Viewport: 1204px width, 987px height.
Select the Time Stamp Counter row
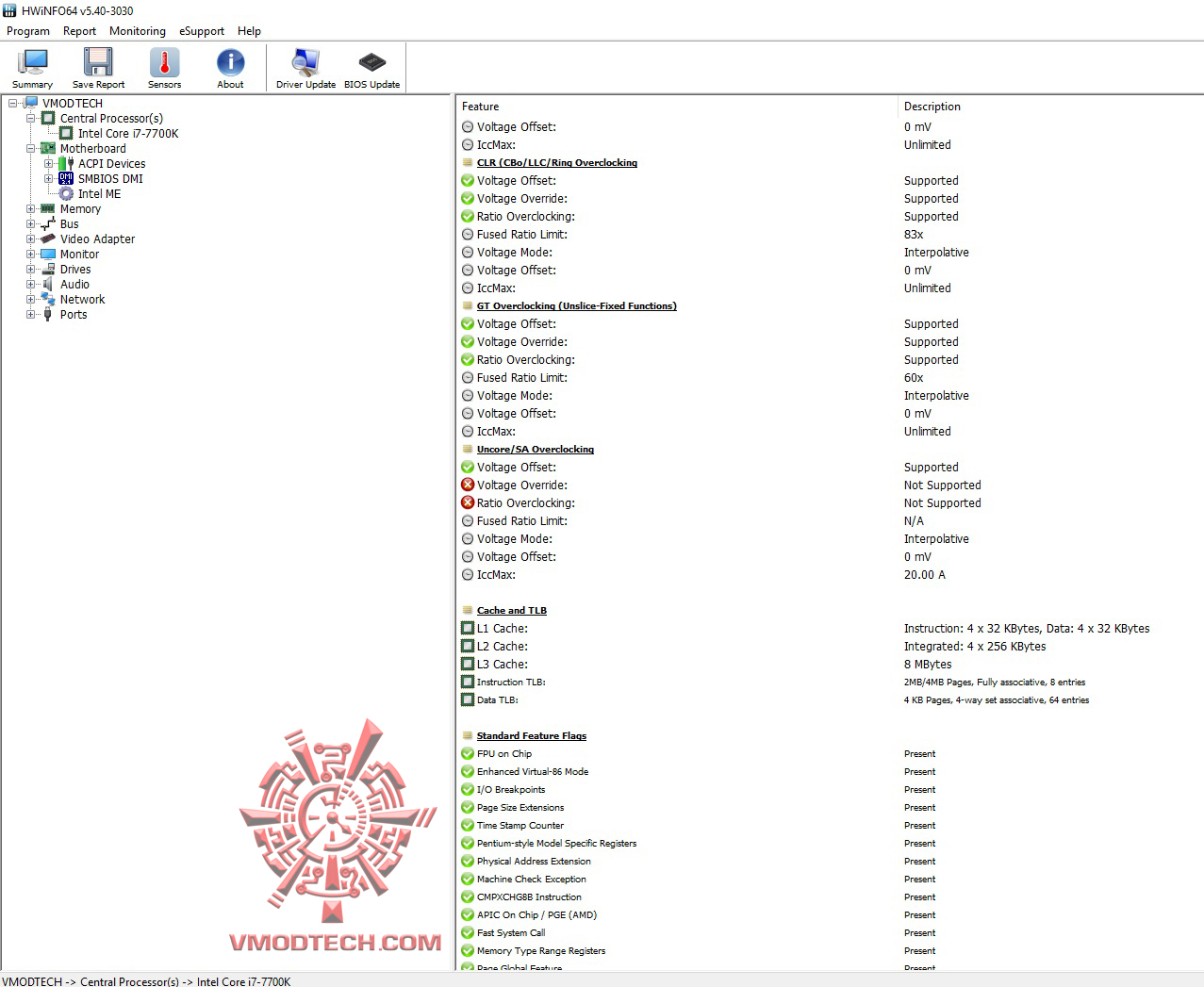tap(830, 826)
